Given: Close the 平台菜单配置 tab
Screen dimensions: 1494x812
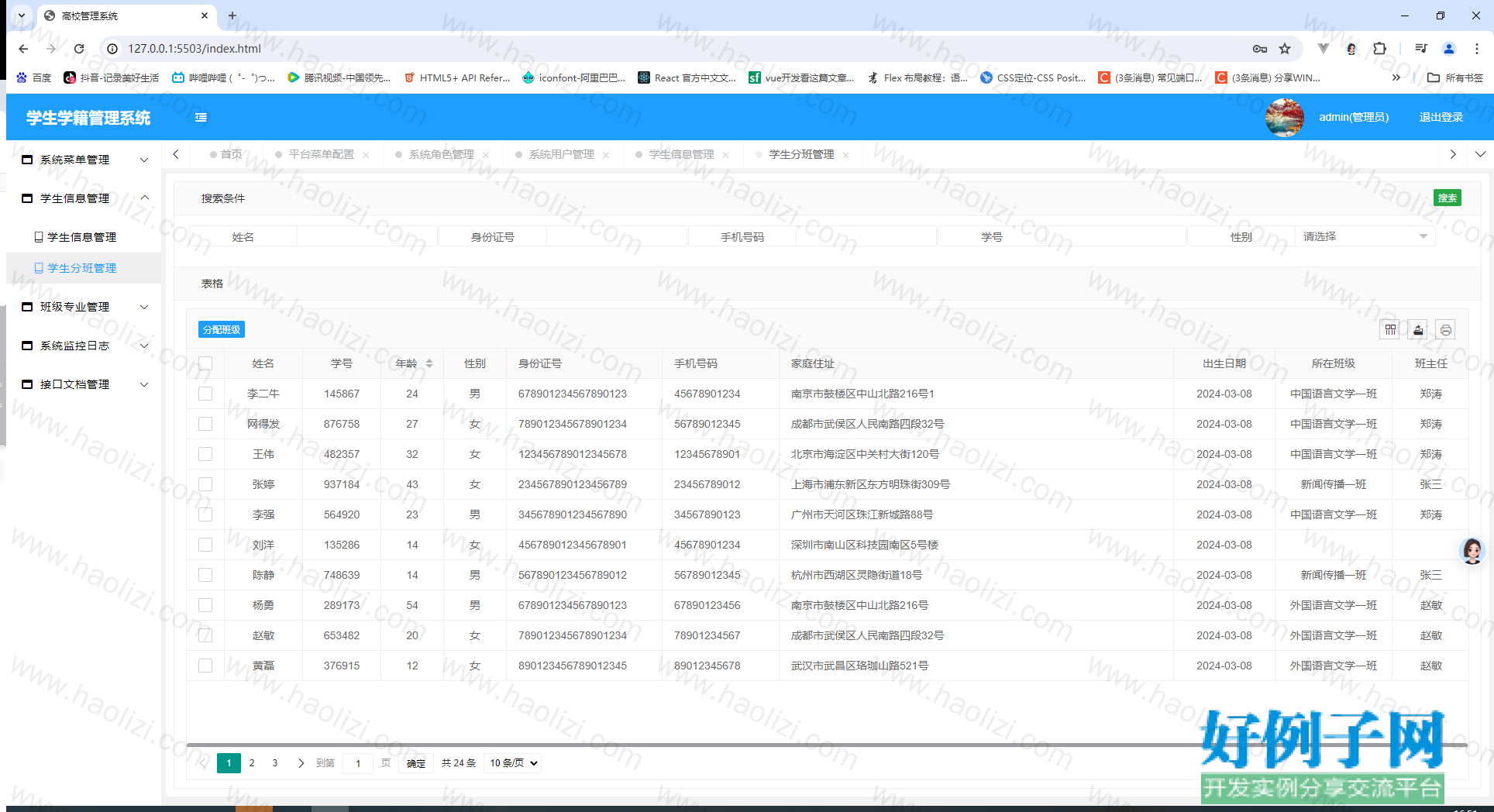Looking at the screenshot, I should (x=366, y=155).
